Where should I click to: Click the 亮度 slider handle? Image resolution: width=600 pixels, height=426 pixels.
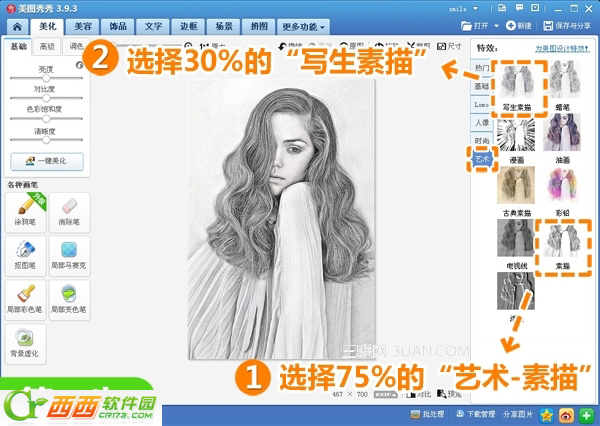coord(46,78)
